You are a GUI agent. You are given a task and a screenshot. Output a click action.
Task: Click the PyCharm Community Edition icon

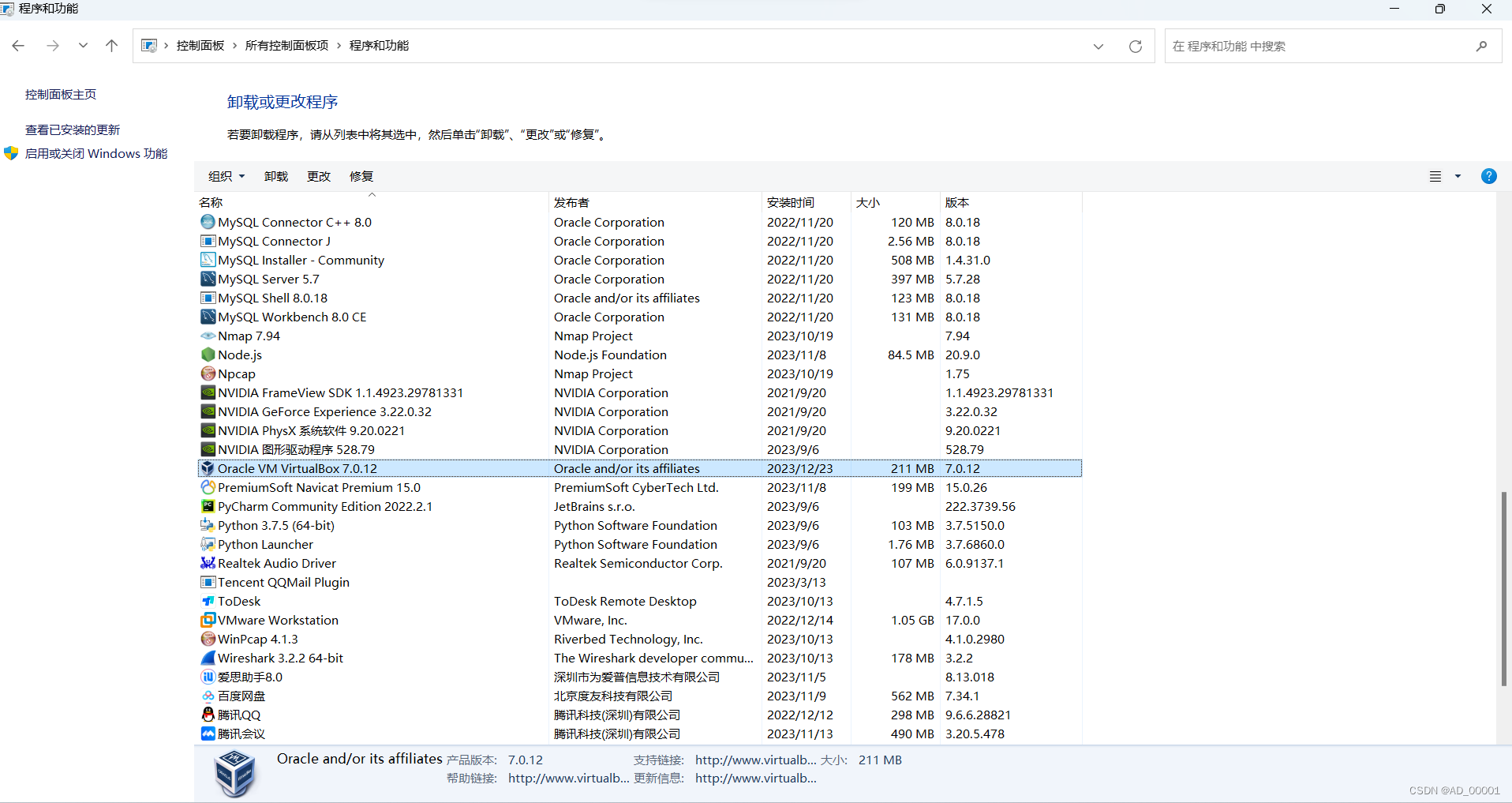coord(208,506)
